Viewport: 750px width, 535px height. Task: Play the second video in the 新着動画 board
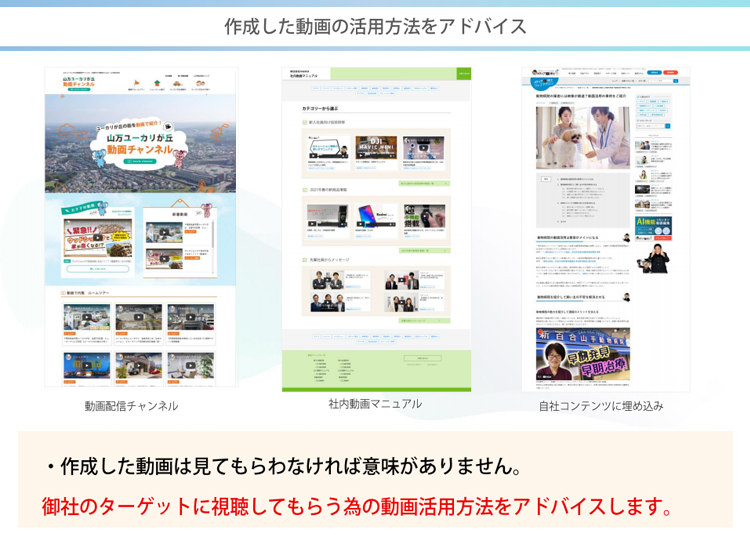click(164, 258)
